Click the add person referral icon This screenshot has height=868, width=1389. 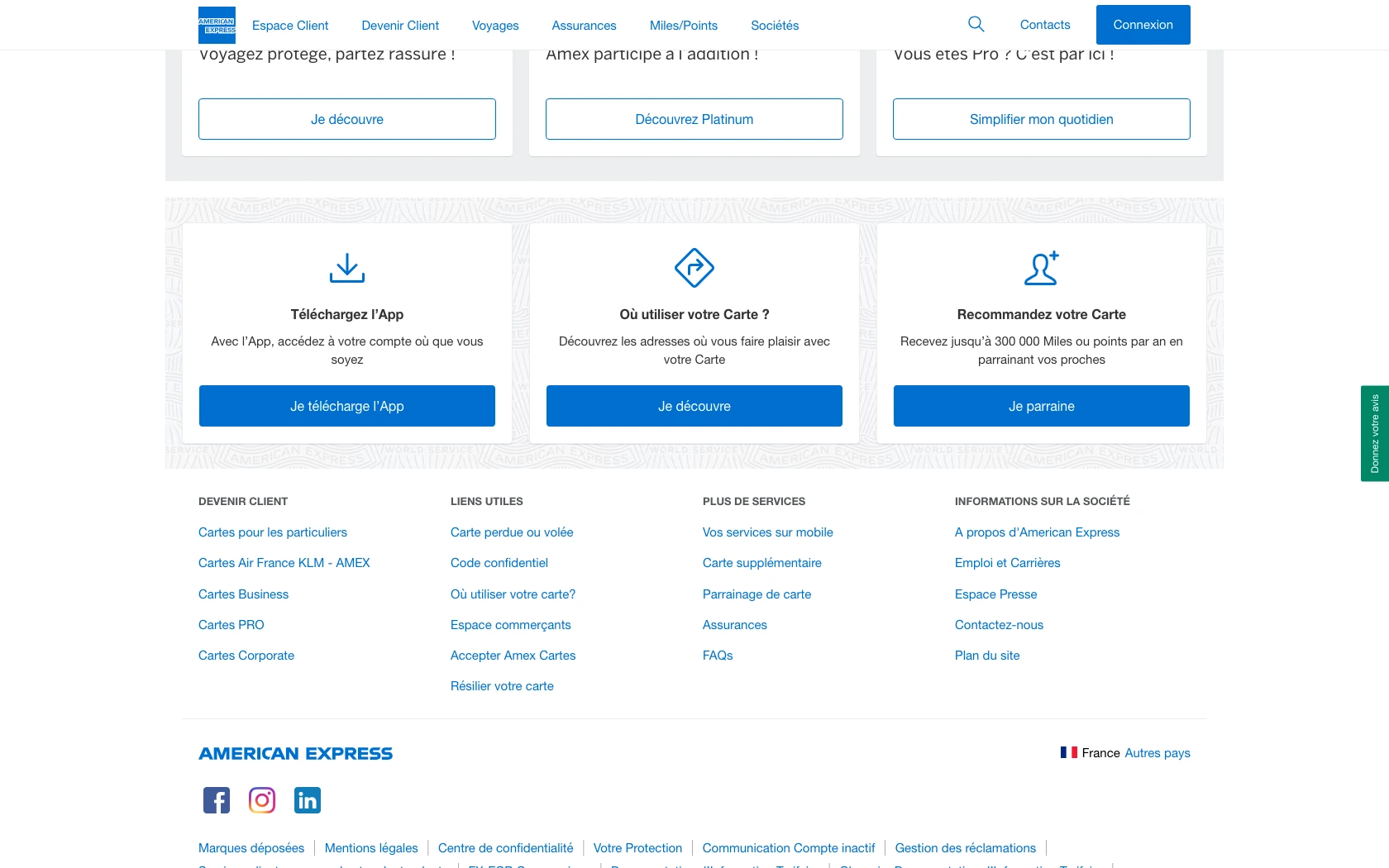coord(1042,268)
